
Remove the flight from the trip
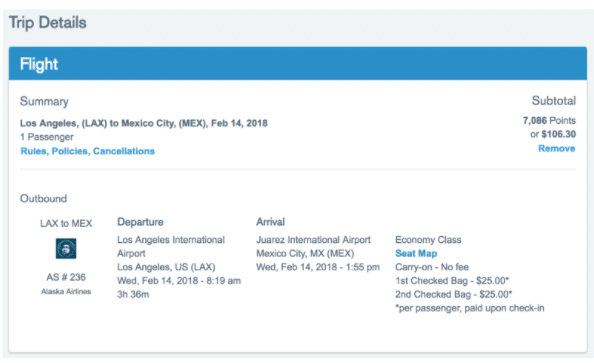pos(556,149)
